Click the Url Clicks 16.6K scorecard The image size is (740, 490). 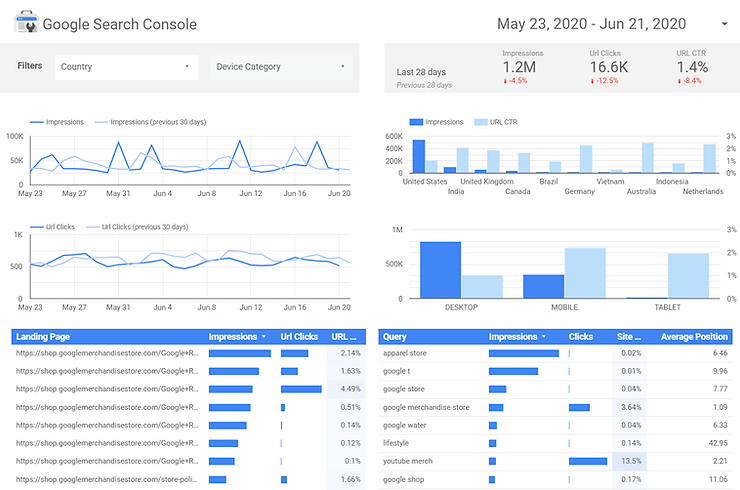coord(608,67)
